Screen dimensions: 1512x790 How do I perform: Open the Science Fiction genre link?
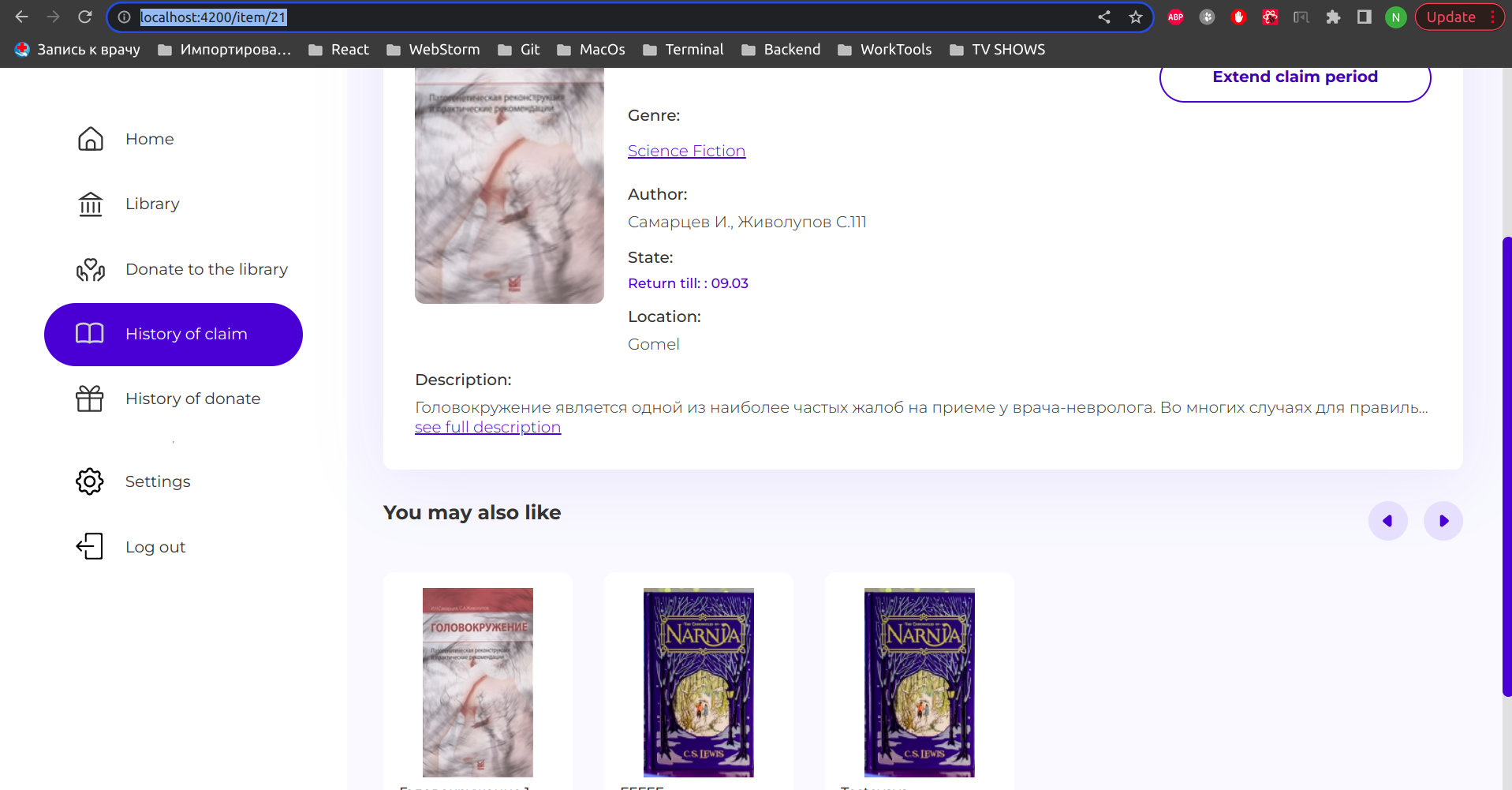(686, 150)
